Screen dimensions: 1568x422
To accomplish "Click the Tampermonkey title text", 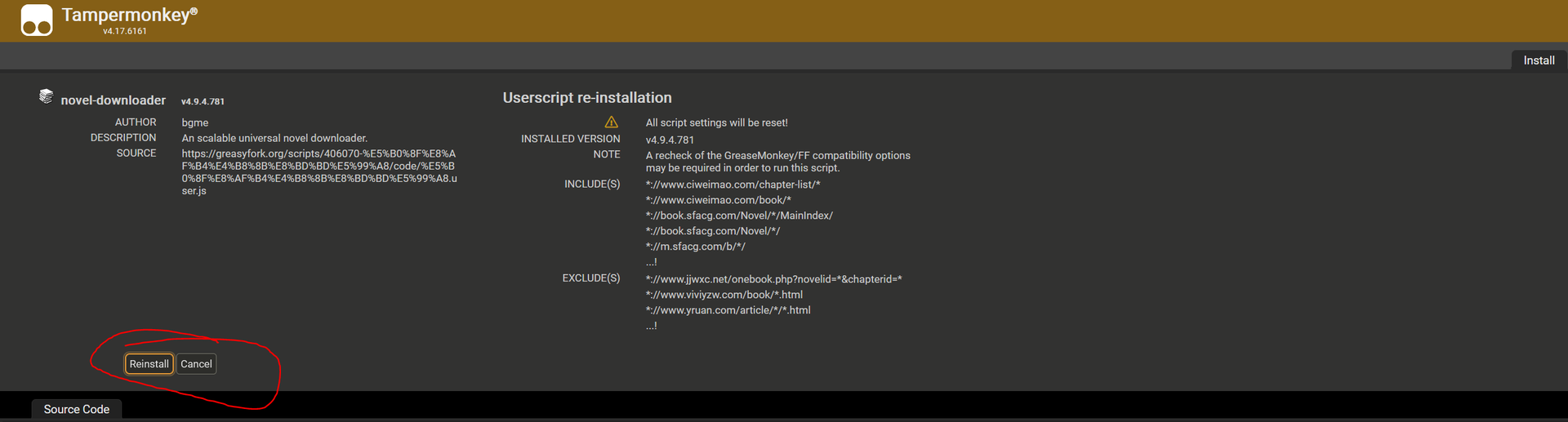I will (x=129, y=15).
